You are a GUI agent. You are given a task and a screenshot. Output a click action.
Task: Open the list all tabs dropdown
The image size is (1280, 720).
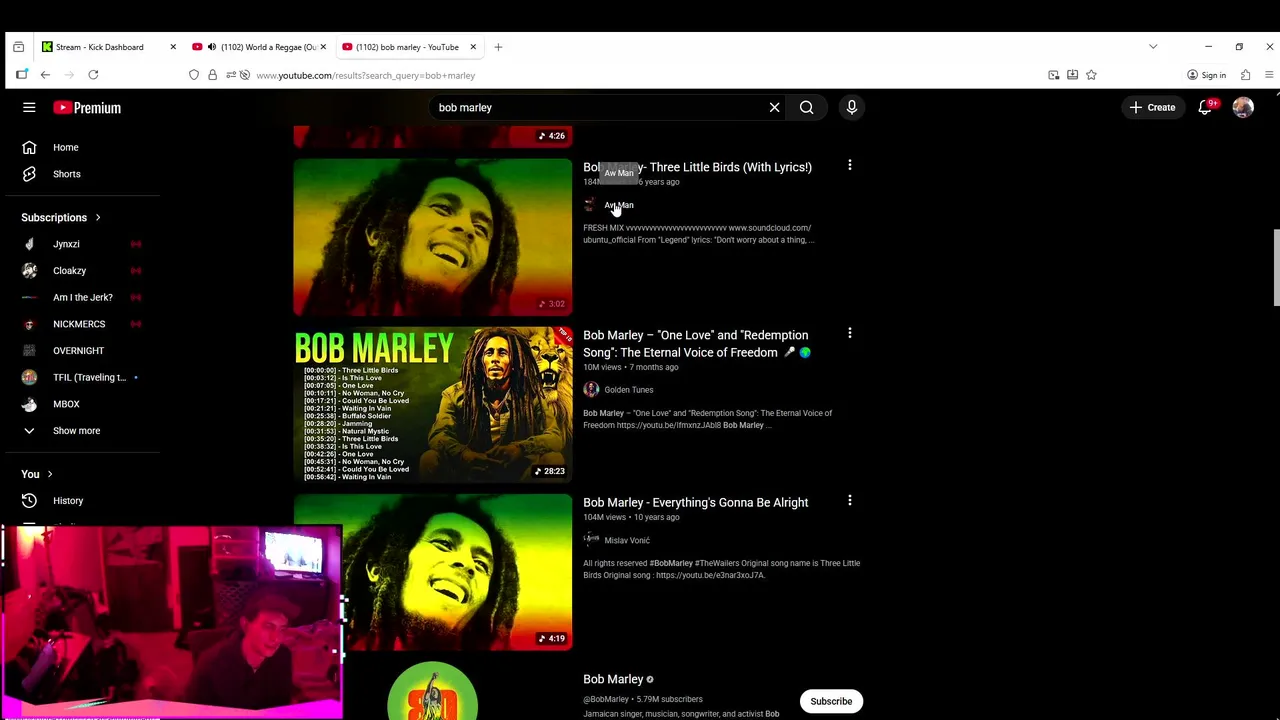pyautogui.click(x=1153, y=47)
